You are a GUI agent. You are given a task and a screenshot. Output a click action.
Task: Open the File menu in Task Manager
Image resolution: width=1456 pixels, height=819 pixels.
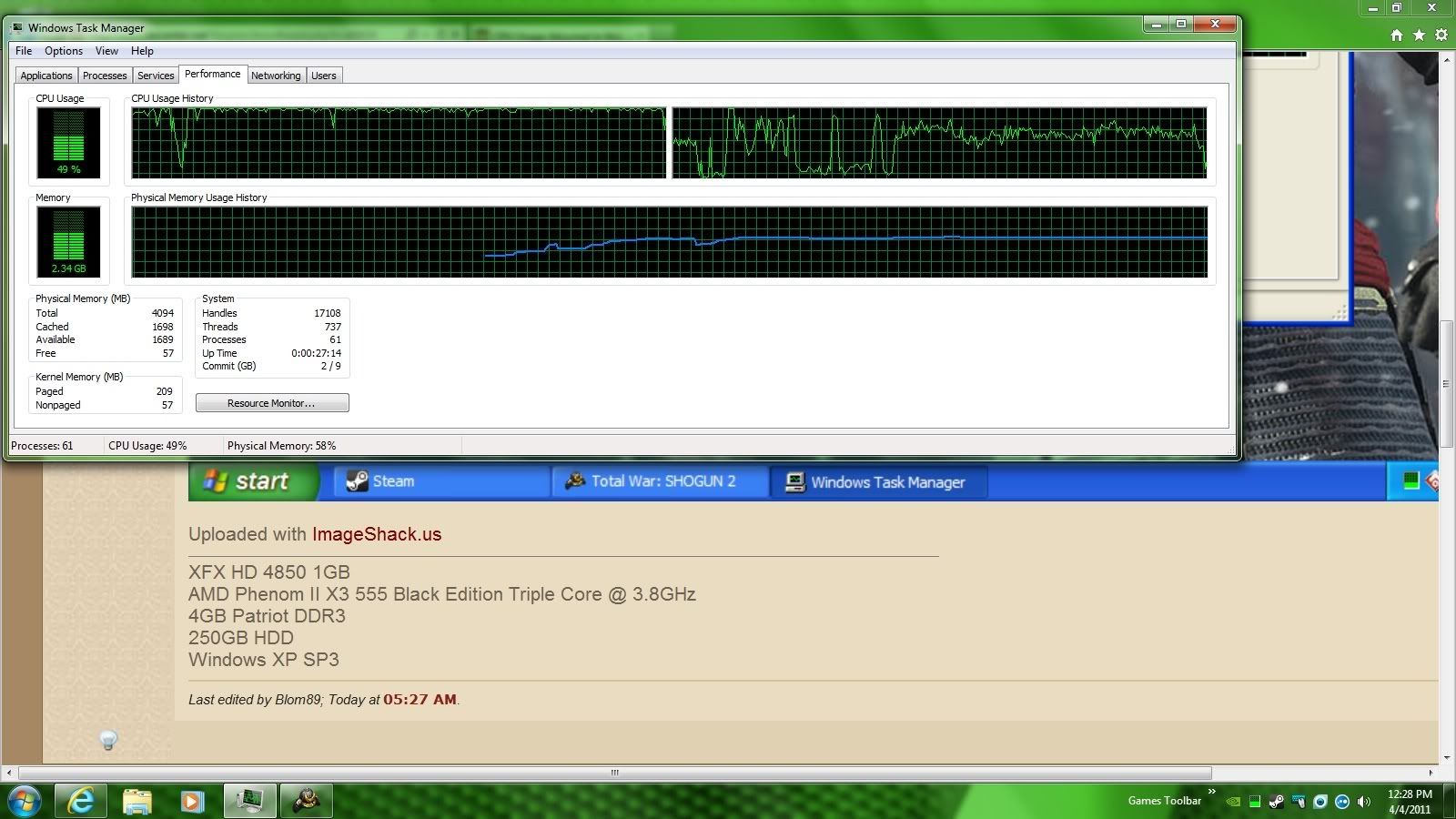24,51
